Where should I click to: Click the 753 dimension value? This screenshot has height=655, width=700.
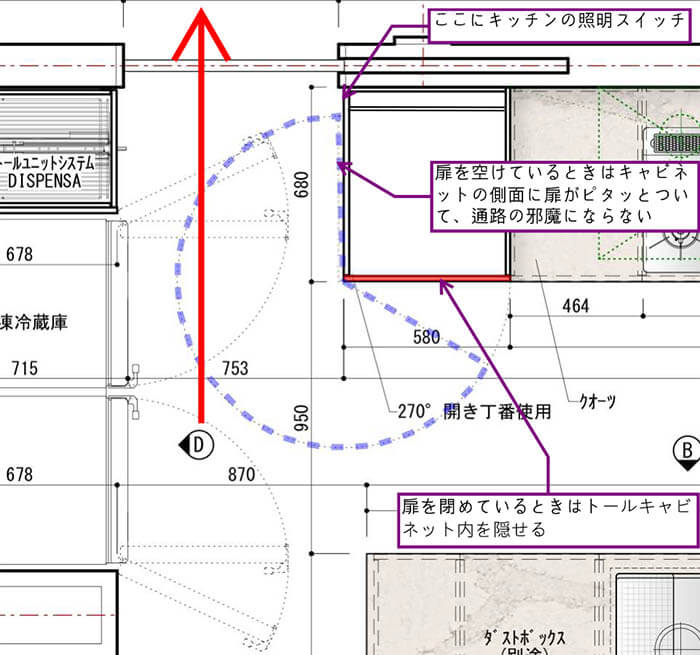click(235, 369)
